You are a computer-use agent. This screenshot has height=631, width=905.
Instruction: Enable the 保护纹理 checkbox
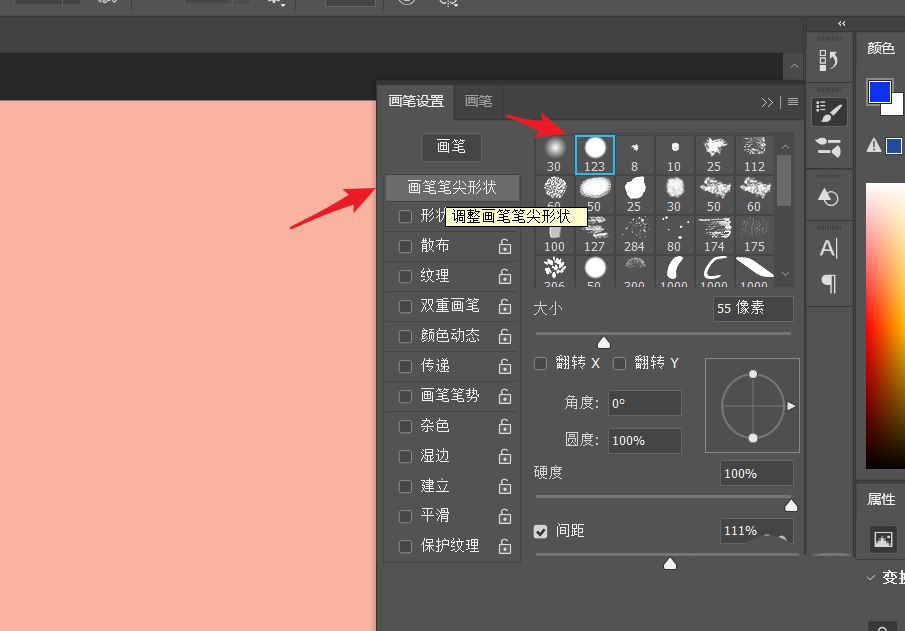[x=405, y=546]
